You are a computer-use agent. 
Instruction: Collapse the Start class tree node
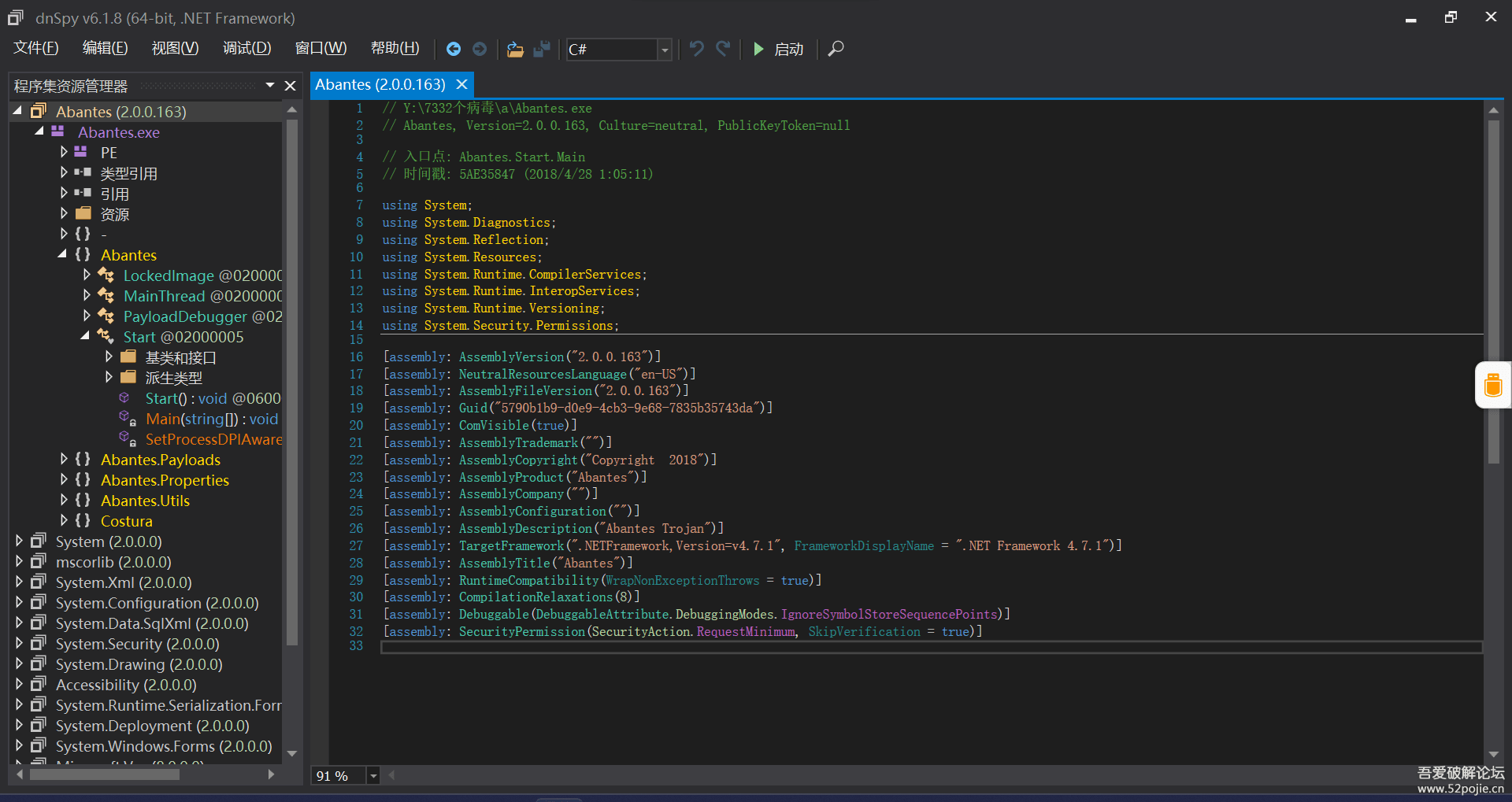click(86, 336)
